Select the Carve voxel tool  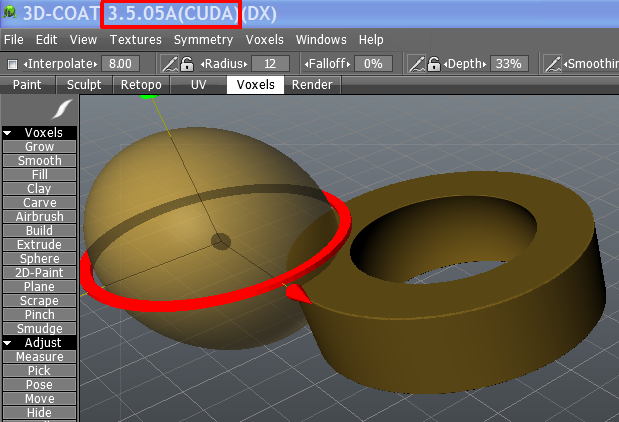(x=39, y=203)
